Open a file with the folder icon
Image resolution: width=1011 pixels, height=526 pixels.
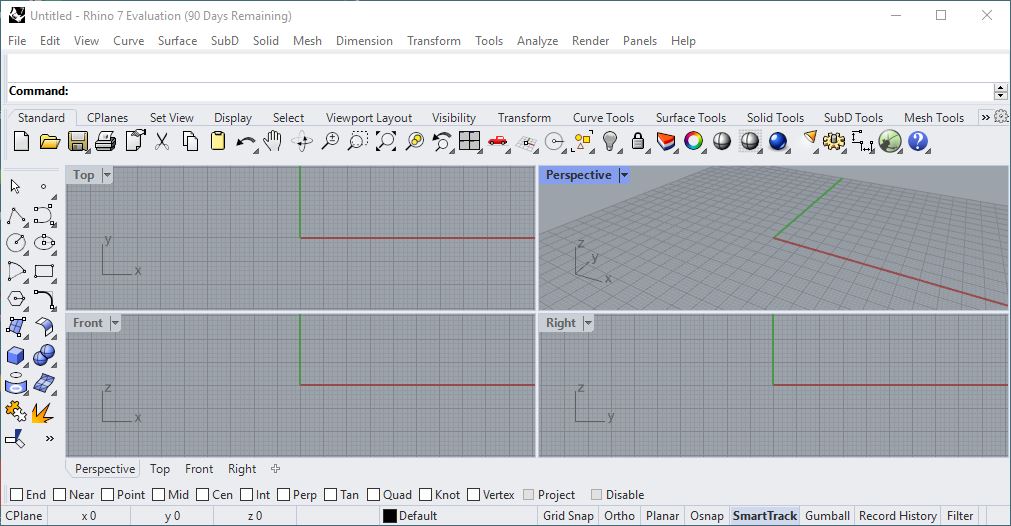click(x=50, y=141)
